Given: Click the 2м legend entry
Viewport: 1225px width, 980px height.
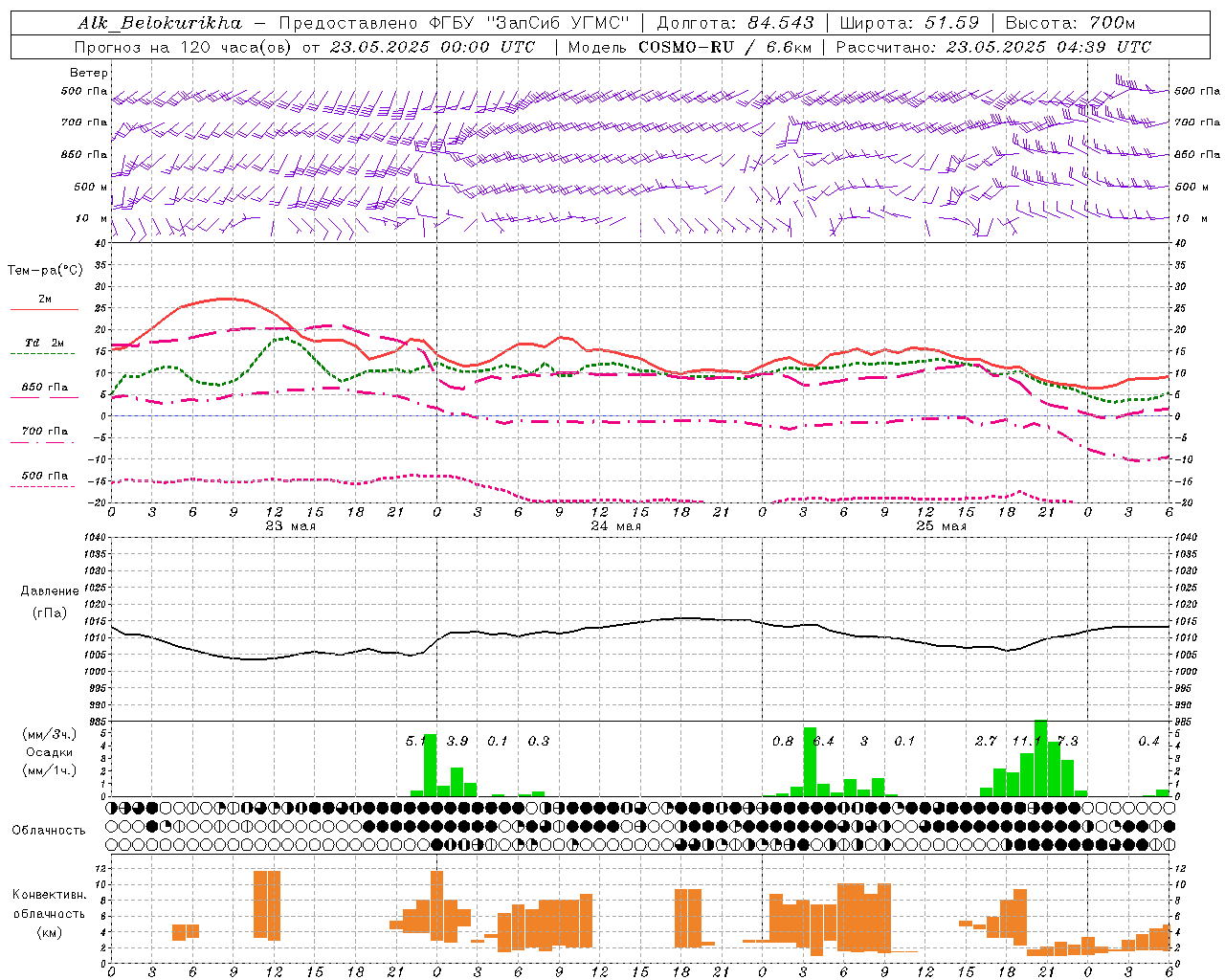Looking at the screenshot, I should pos(45,300).
